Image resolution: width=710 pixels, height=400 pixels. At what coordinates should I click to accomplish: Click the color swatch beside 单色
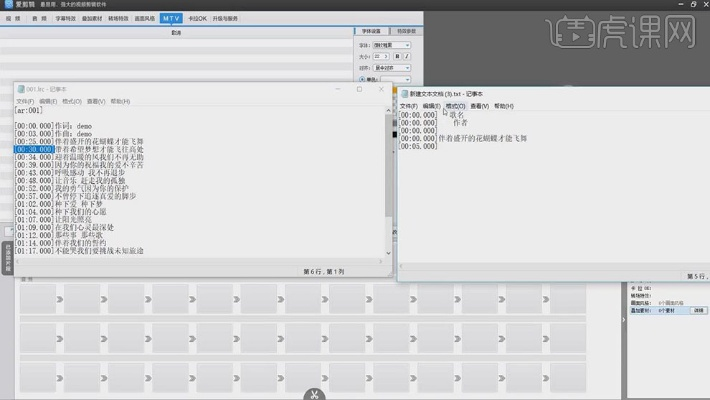pyautogui.click(x=394, y=79)
